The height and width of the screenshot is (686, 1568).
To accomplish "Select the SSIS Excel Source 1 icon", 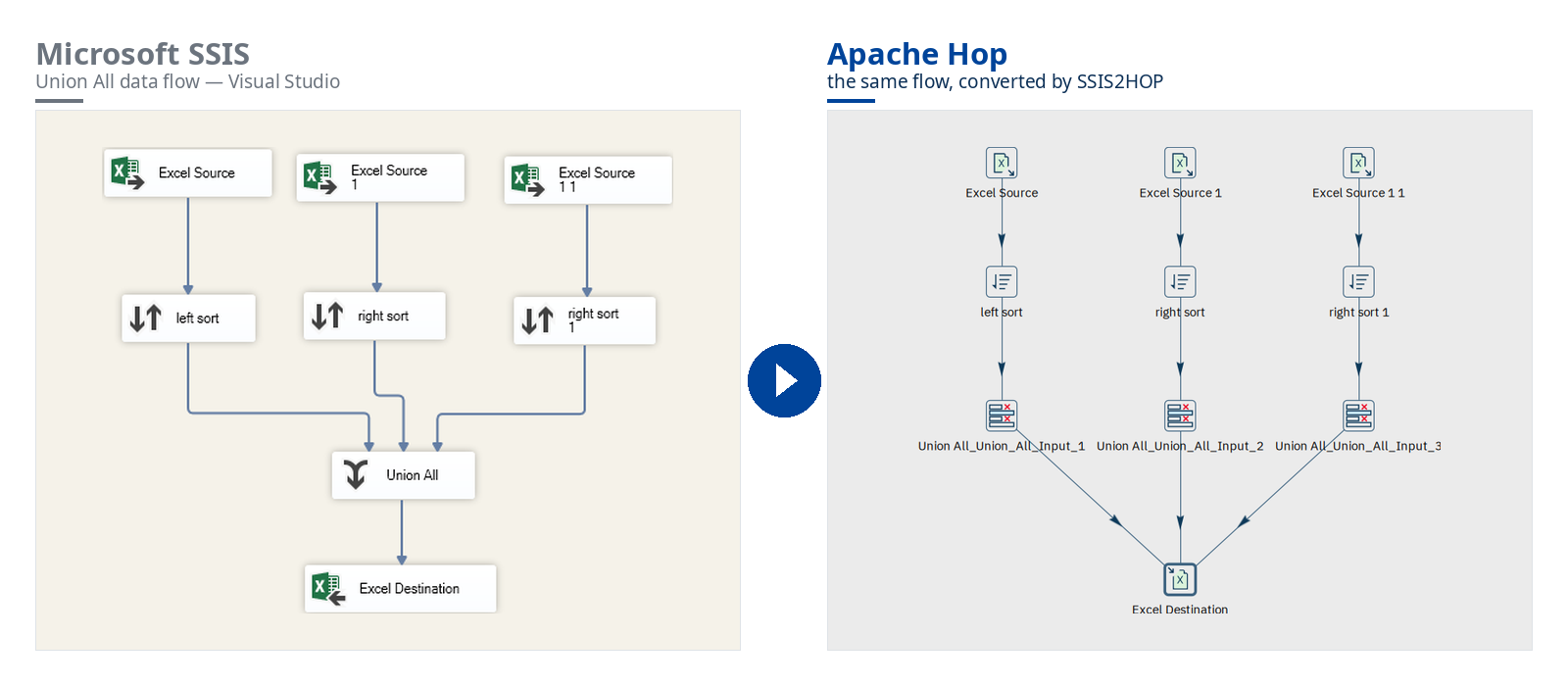I will coord(319,177).
